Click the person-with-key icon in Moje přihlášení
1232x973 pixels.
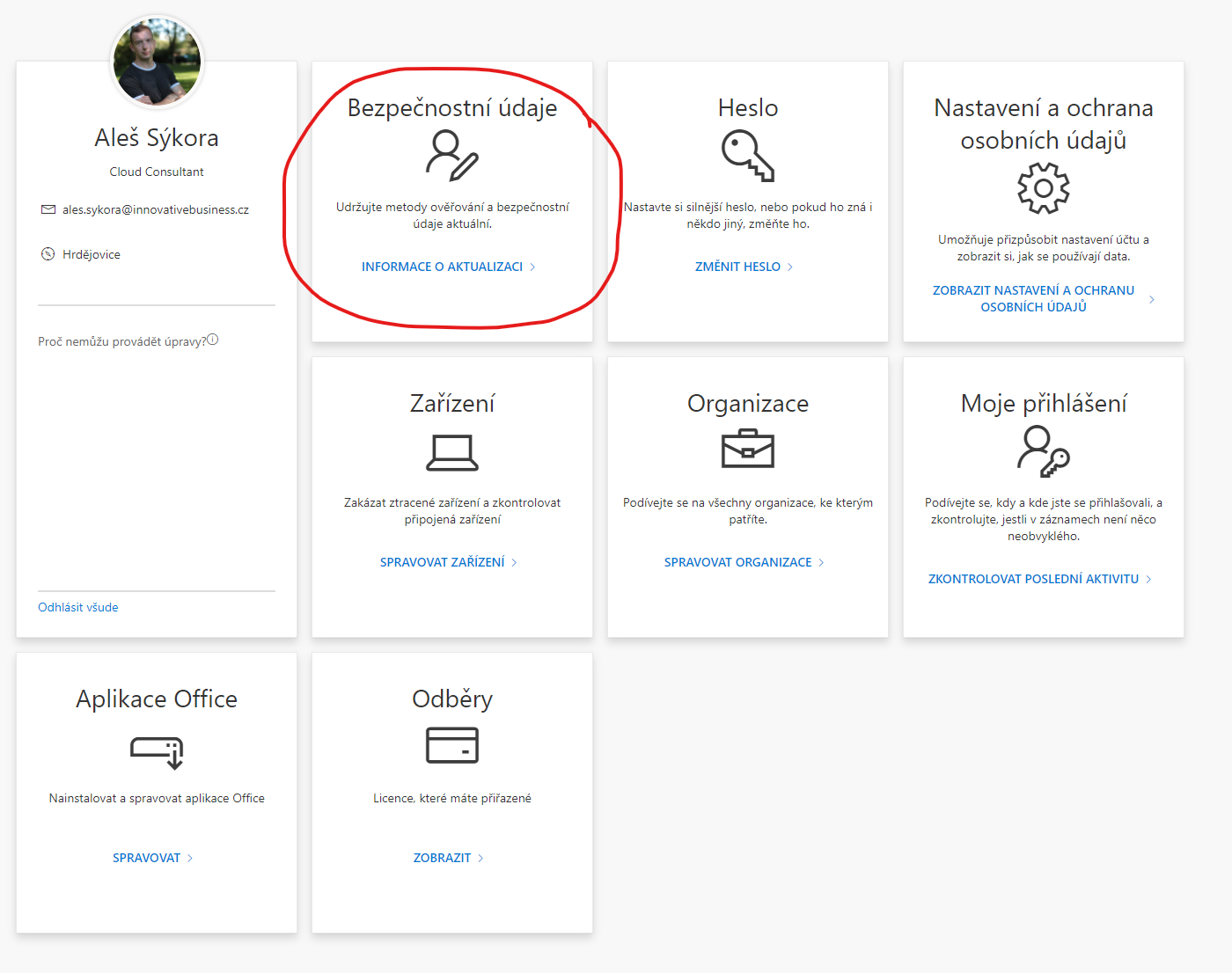[1044, 451]
